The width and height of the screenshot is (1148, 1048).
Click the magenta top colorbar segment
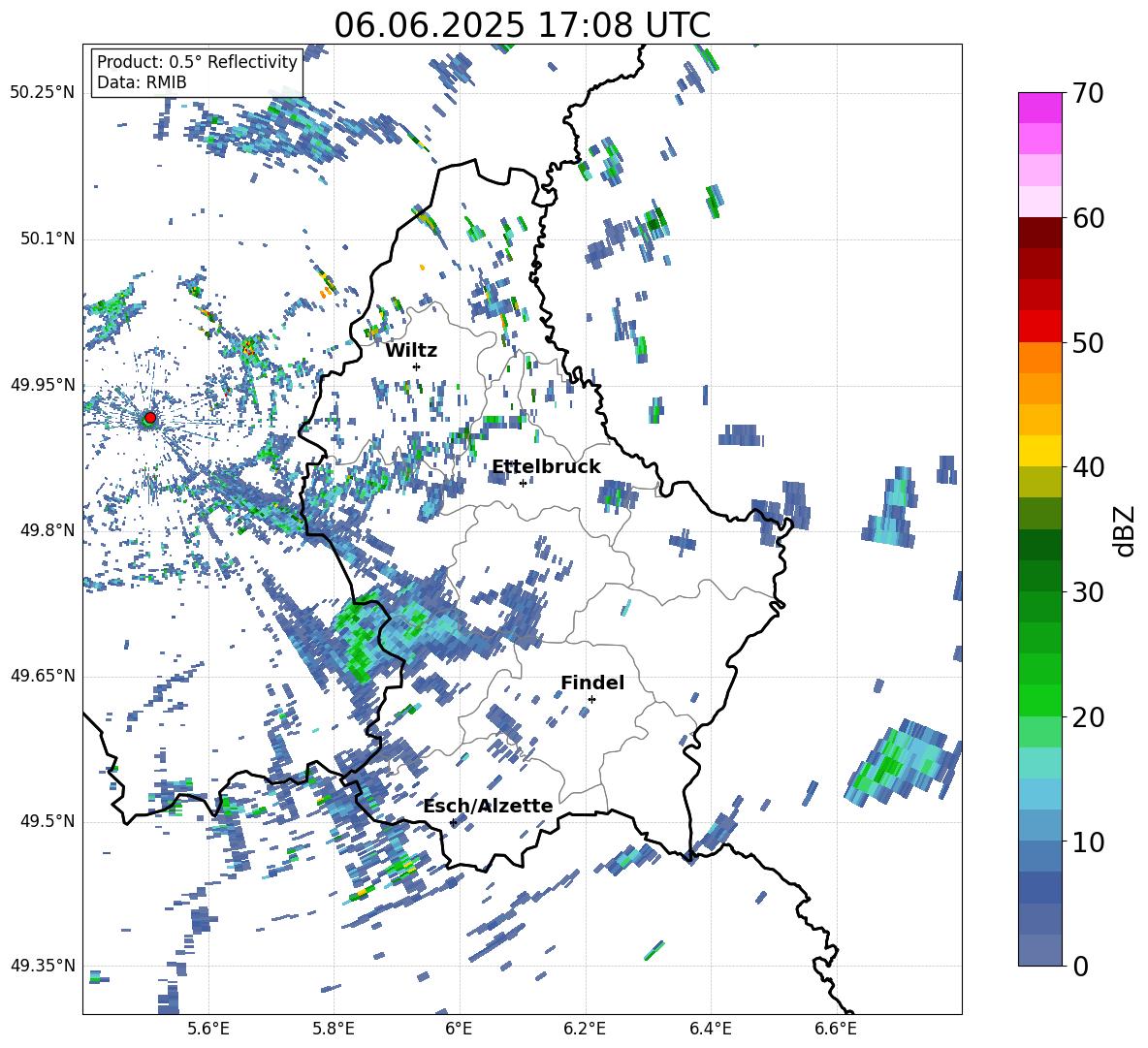(1039, 108)
